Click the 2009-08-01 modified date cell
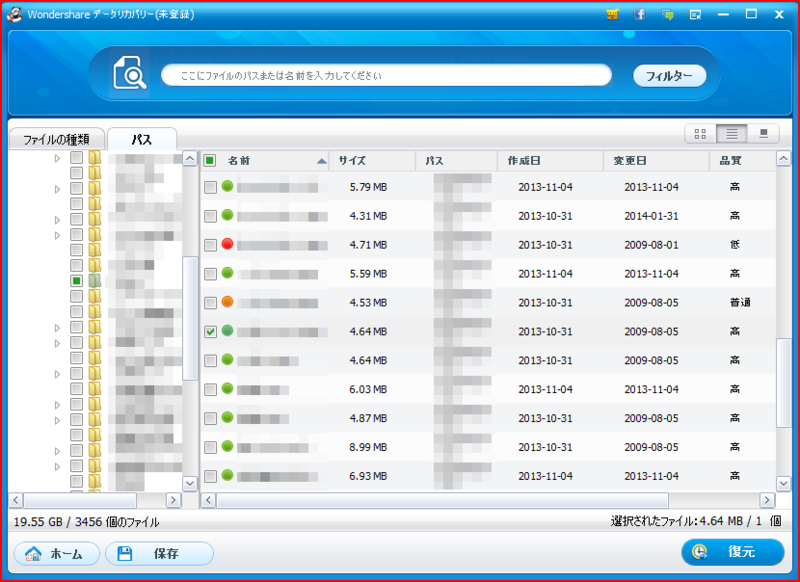Viewport: 800px width, 582px height. pyautogui.click(x=652, y=245)
